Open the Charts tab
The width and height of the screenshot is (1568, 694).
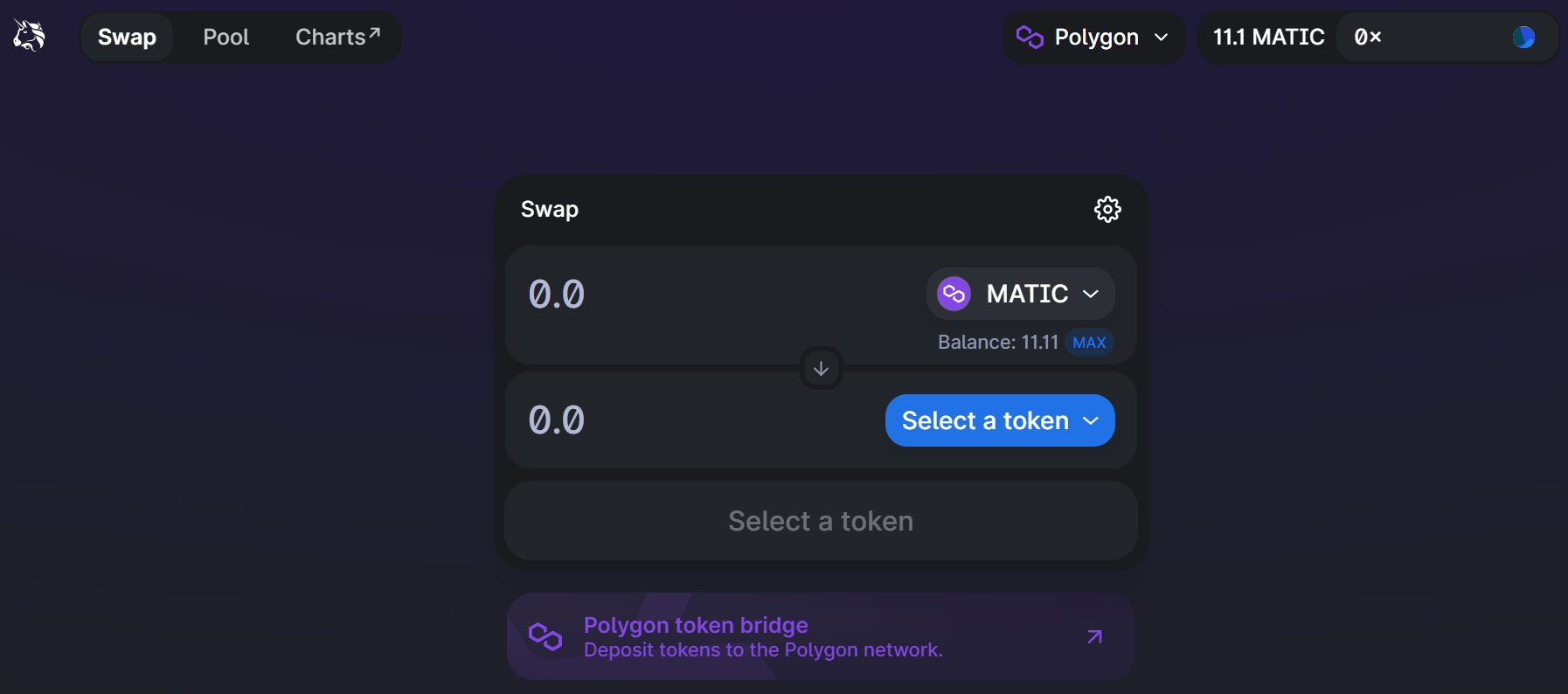tap(336, 37)
